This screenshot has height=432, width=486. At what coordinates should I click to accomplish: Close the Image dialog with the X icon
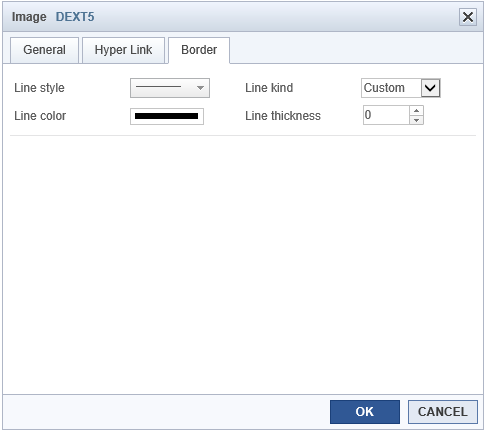[468, 17]
